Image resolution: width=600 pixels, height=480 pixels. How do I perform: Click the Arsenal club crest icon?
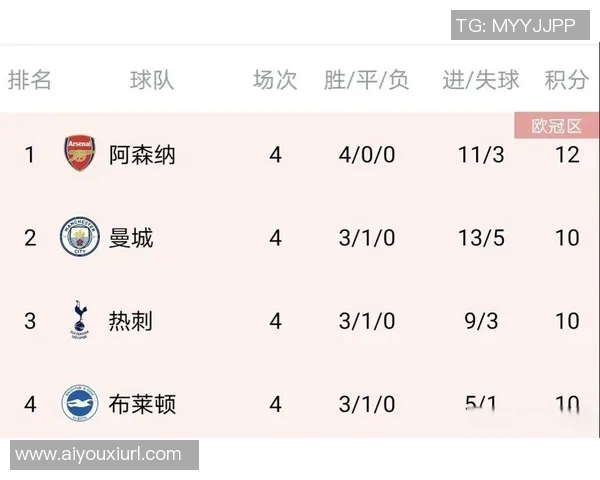[x=79, y=154]
